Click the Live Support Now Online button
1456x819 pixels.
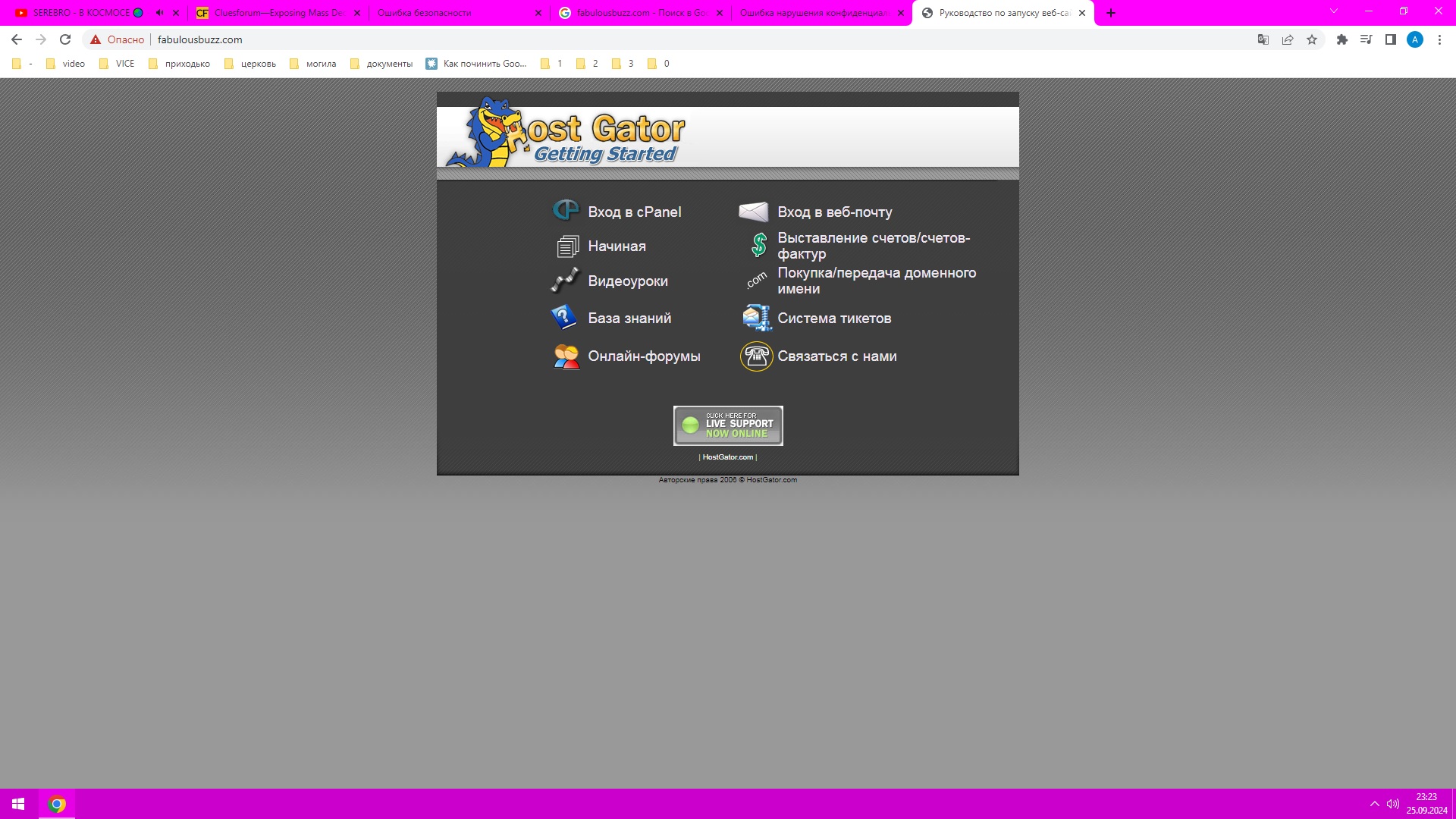tap(728, 425)
